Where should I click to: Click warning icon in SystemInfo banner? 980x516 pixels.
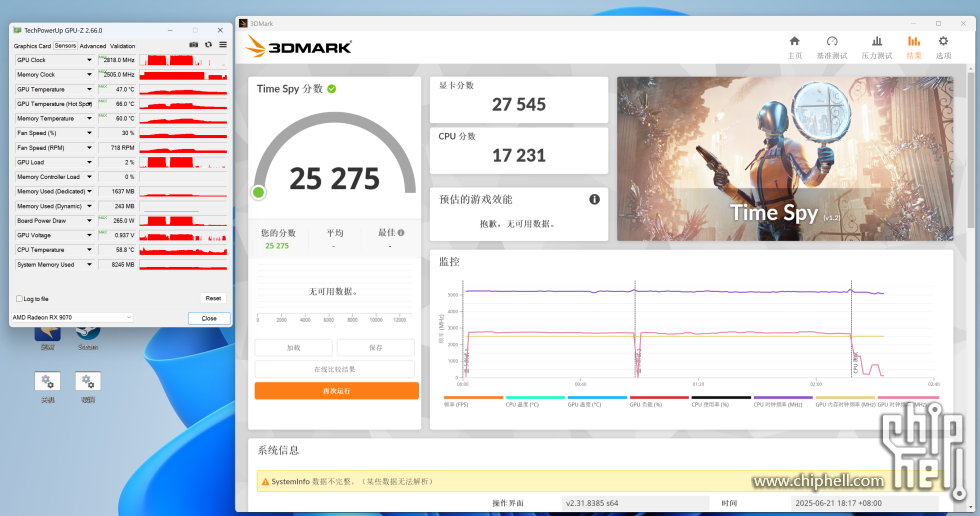[x=265, y=482]
